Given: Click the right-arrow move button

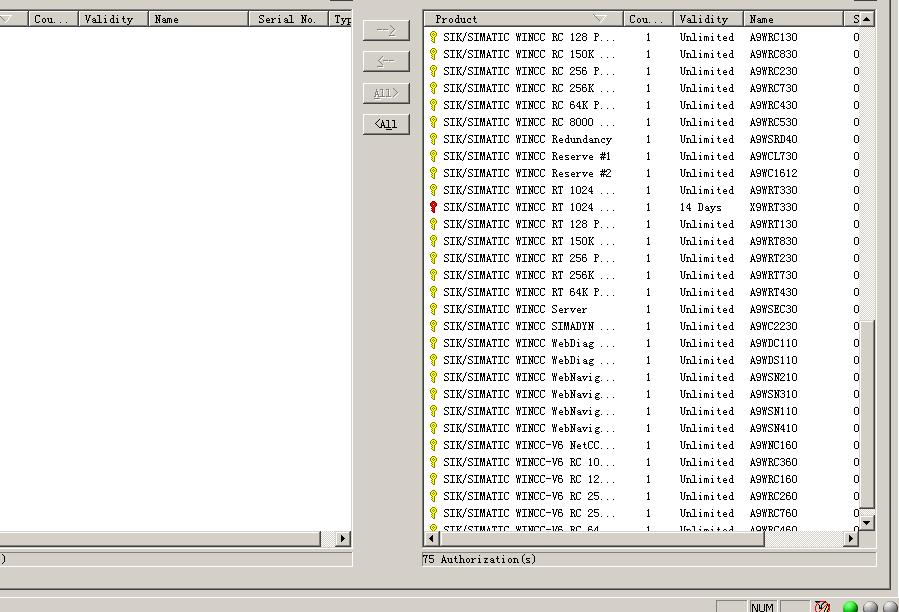Looking at the screenshot, I should pyautogui.click(x=386, y=30).
